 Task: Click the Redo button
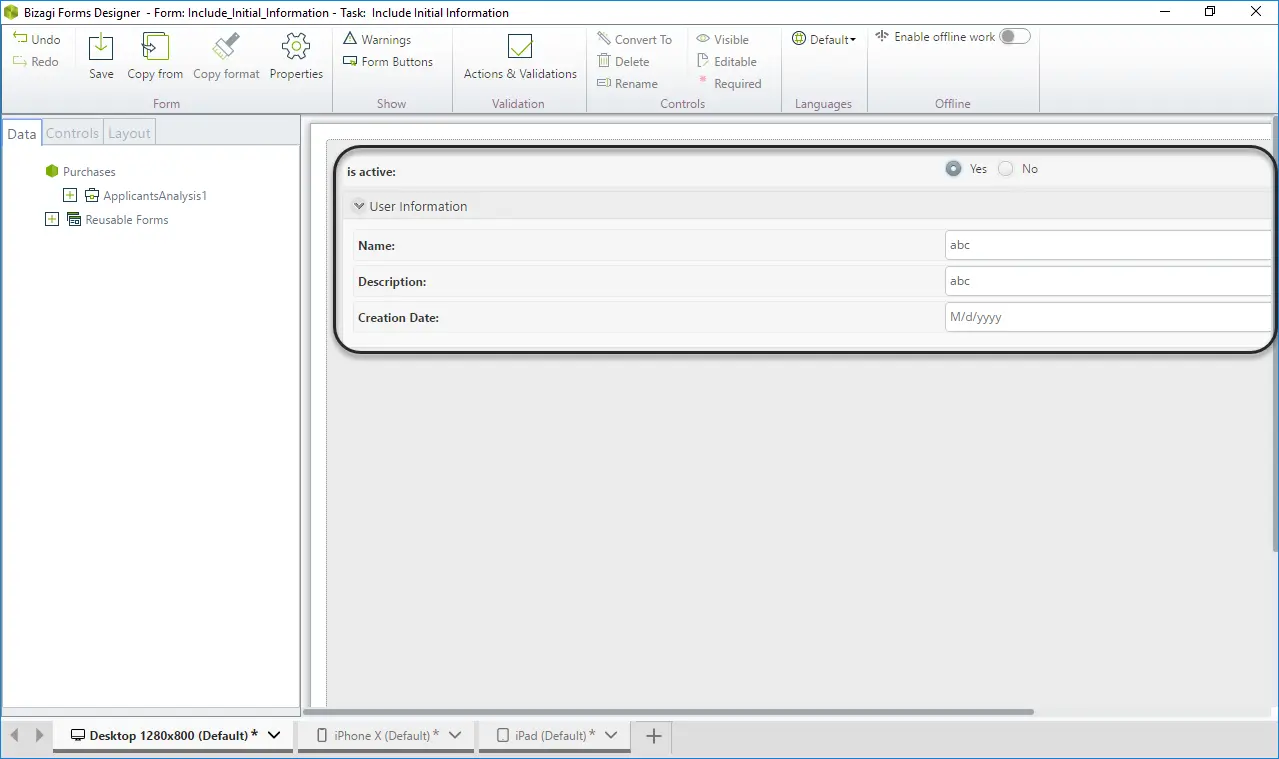coord(37,61)
